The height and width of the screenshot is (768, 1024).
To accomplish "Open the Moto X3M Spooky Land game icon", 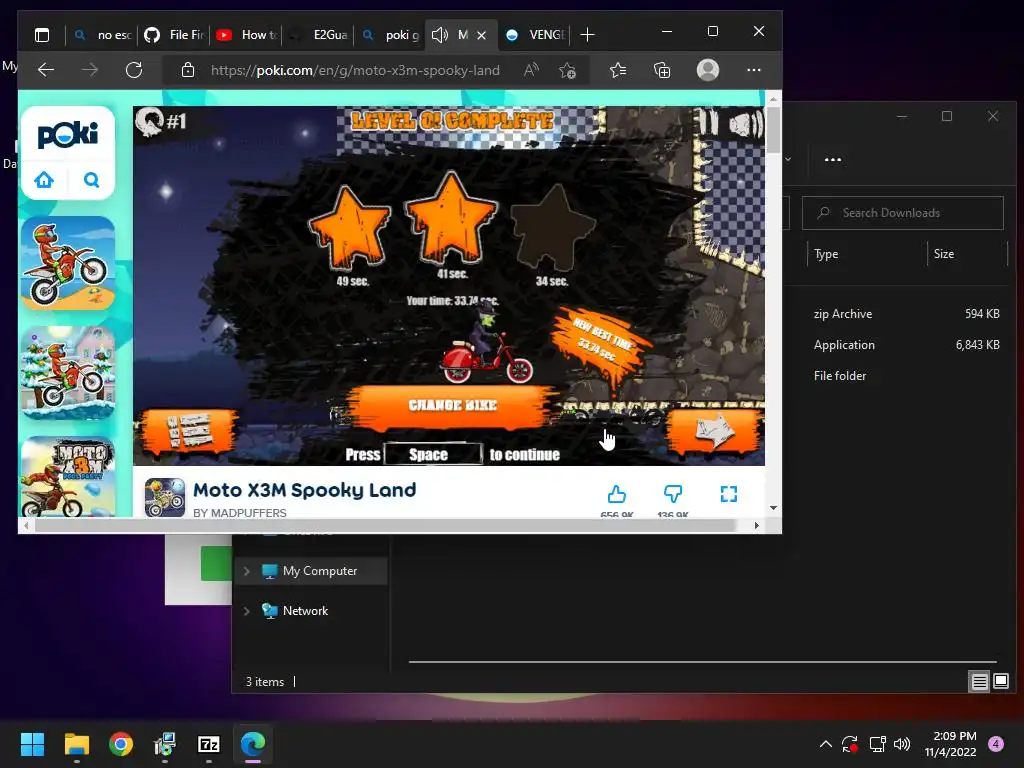I will pyautogui.click(x=165, y=497).
